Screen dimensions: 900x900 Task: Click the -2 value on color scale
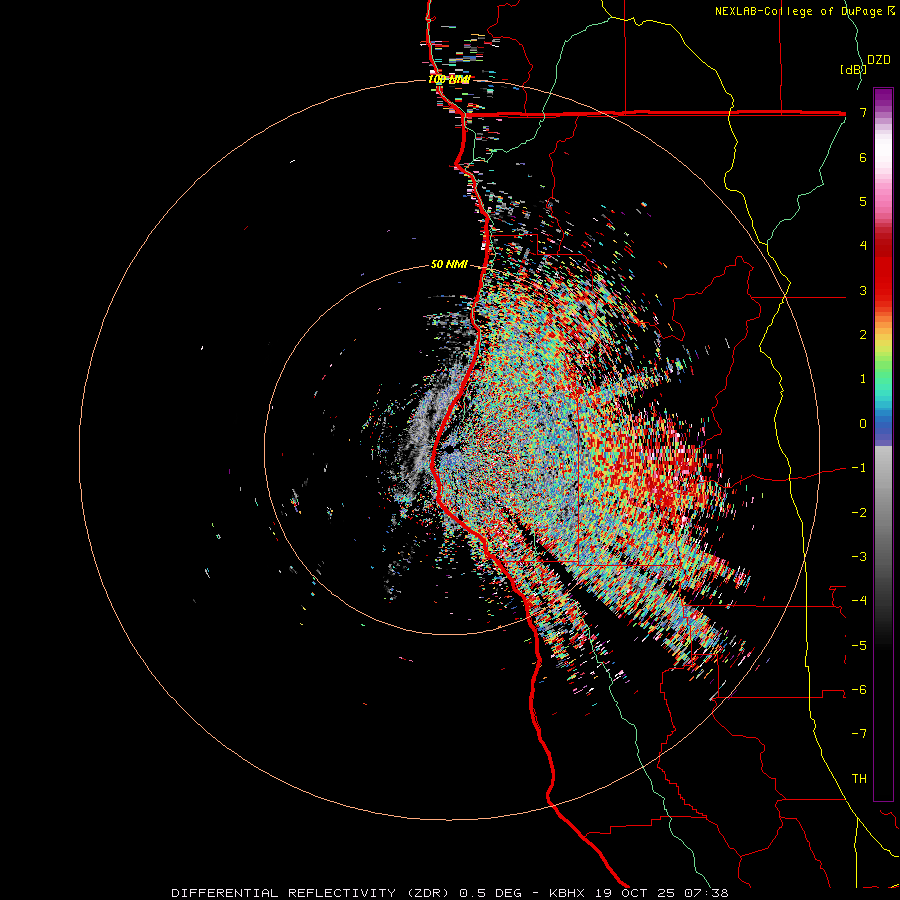click(859, 513)
